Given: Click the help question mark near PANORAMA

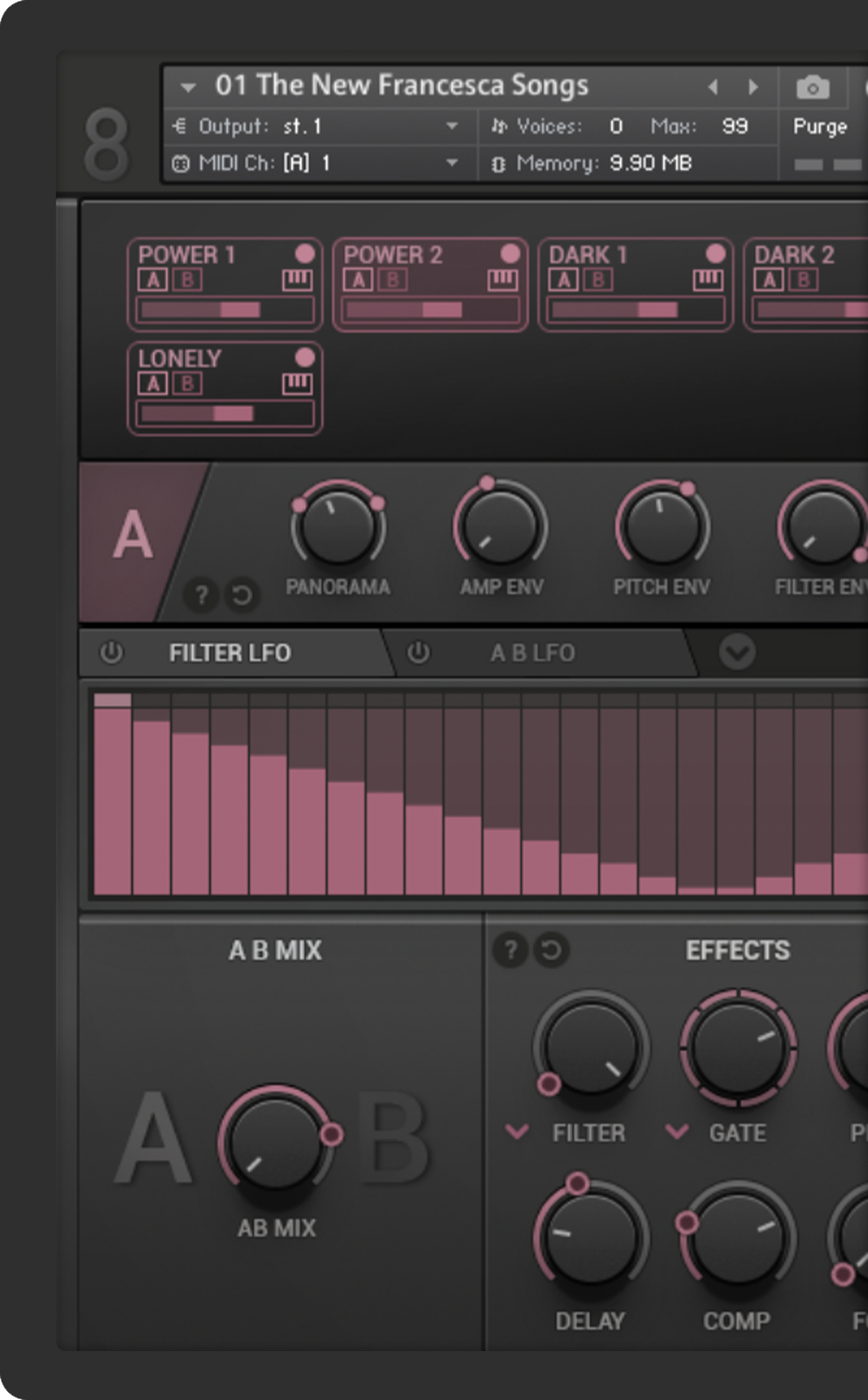Looking at the screenshot, I should pos(201,594).
